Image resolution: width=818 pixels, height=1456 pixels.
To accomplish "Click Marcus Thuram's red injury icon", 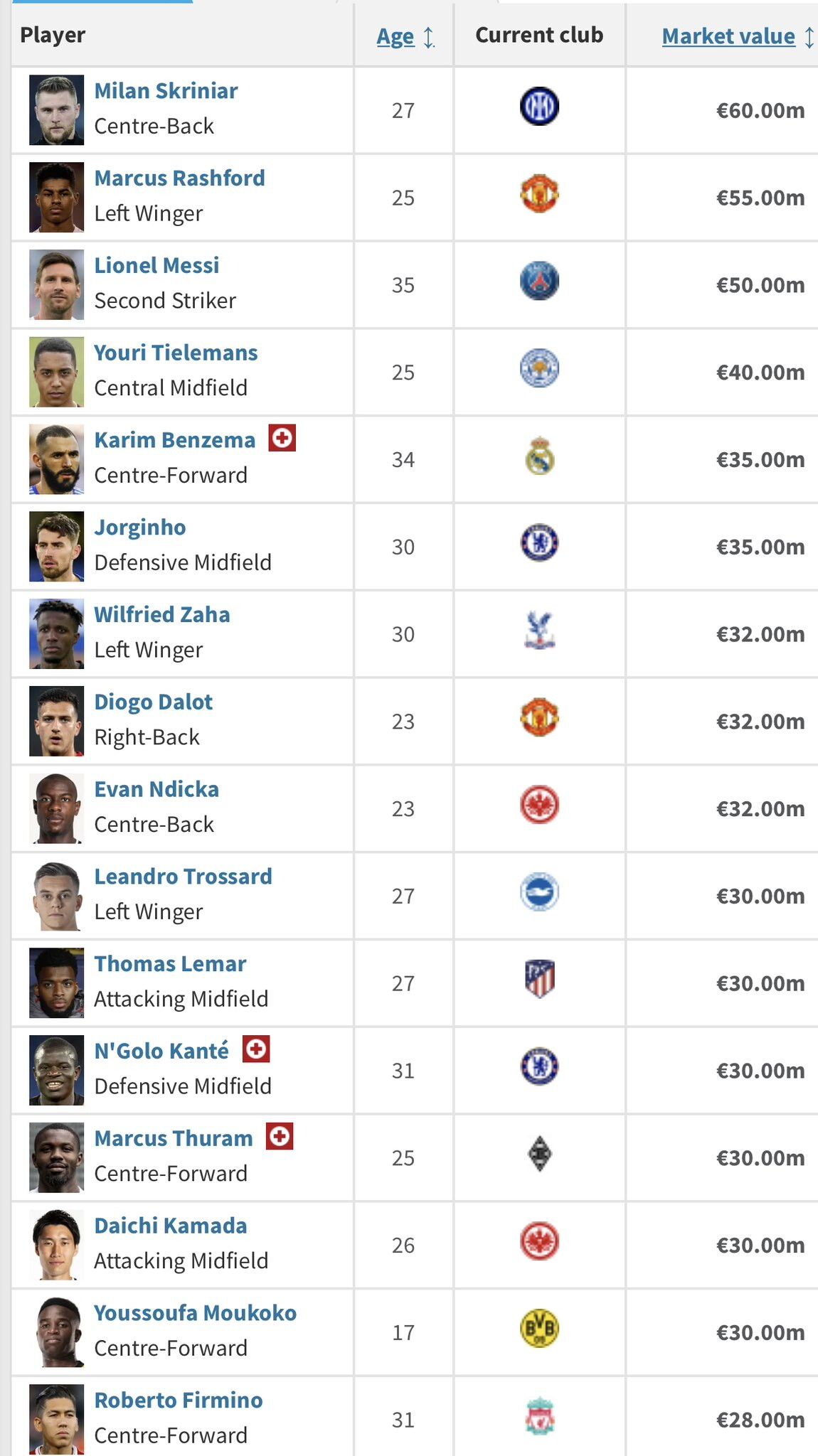I will point(280,1136).
